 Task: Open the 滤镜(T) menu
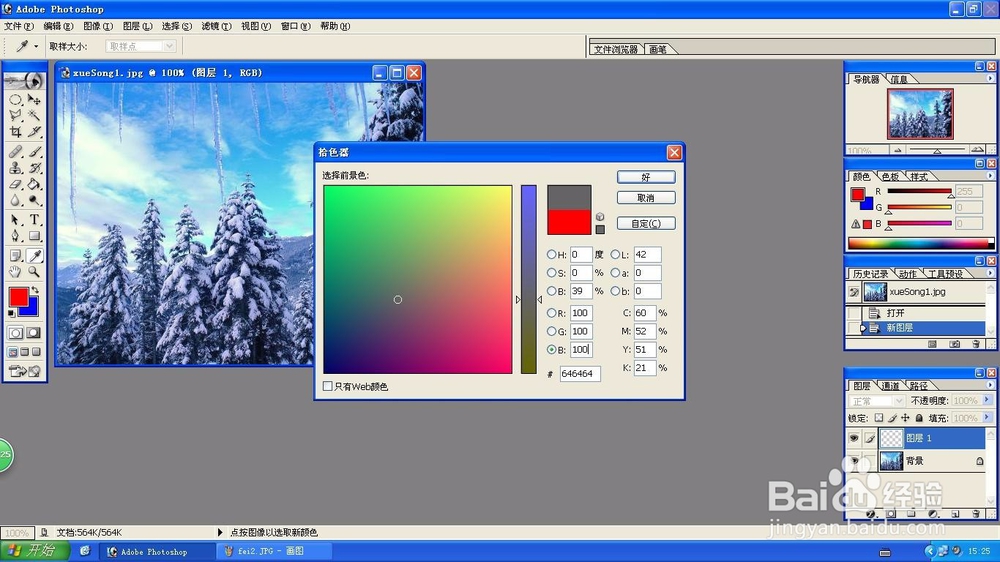click(216, 26)
